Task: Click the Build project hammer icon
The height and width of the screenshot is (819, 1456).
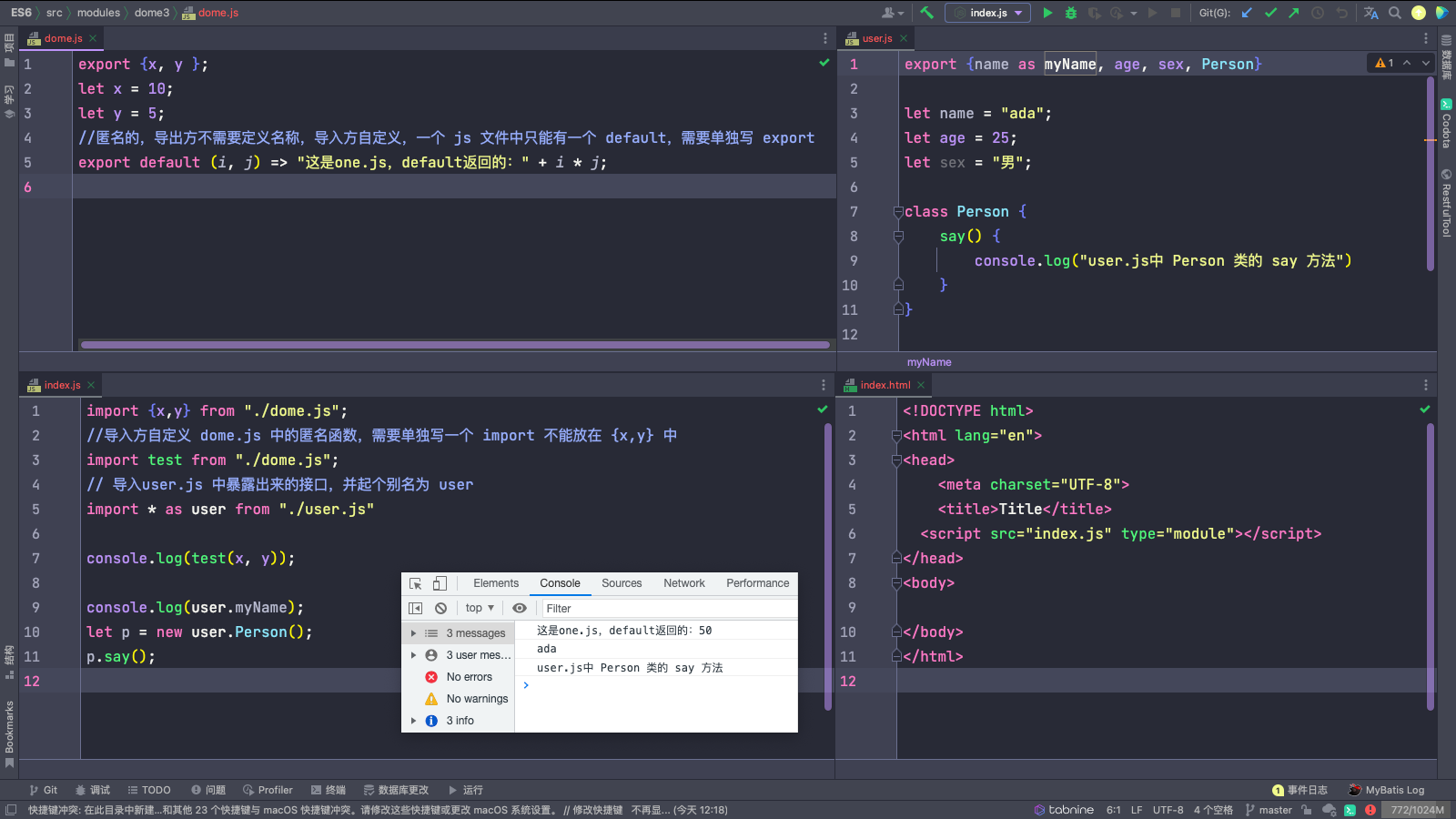Action: pyautogui.click(x=926, y=13)
